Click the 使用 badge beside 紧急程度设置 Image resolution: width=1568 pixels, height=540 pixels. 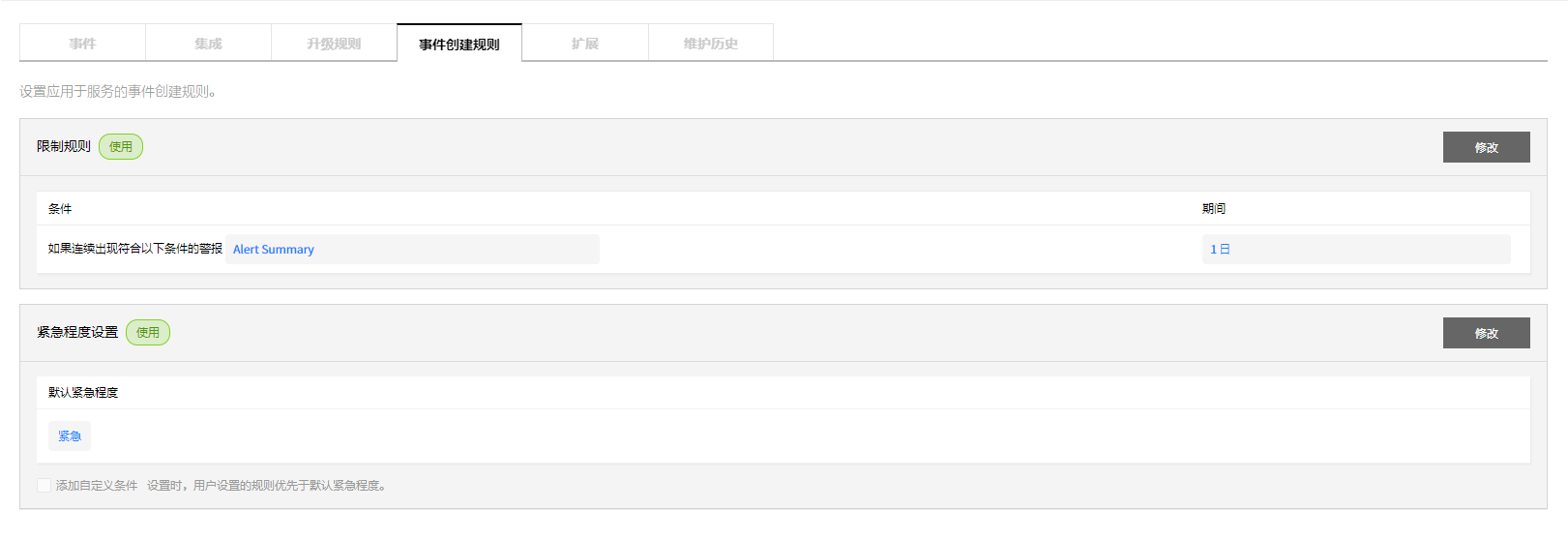(148, 333)
